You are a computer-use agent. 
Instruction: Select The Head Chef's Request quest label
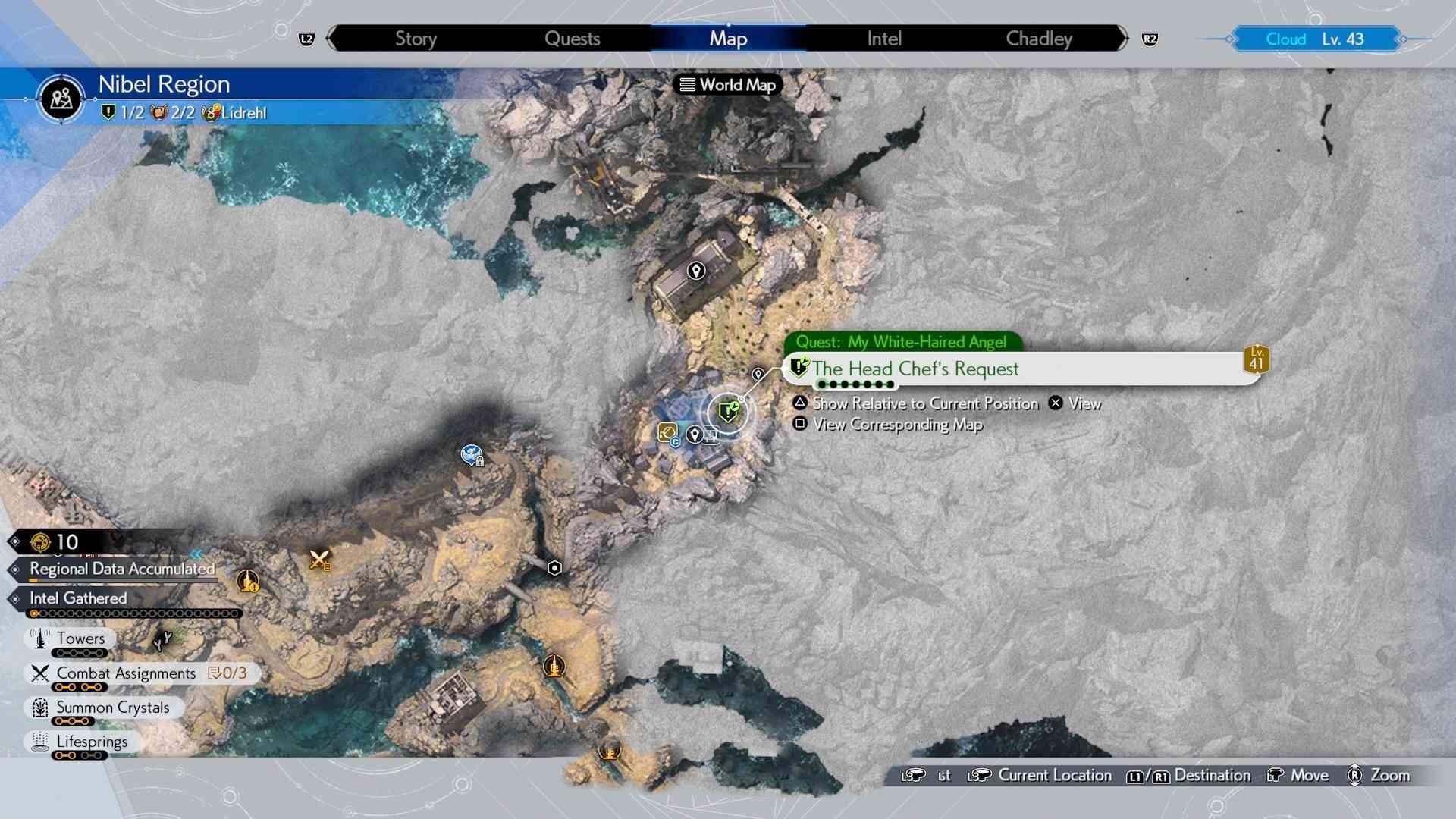tap(915, 369)
